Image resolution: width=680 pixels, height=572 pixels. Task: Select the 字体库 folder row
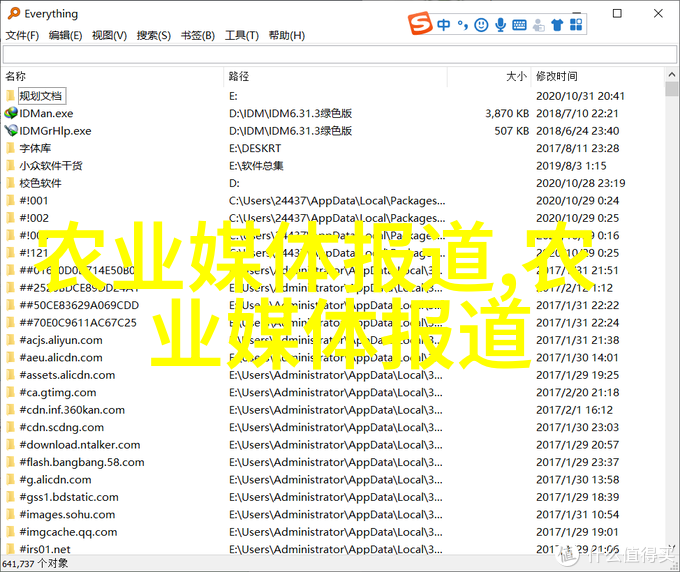click(x=333, y=148)
